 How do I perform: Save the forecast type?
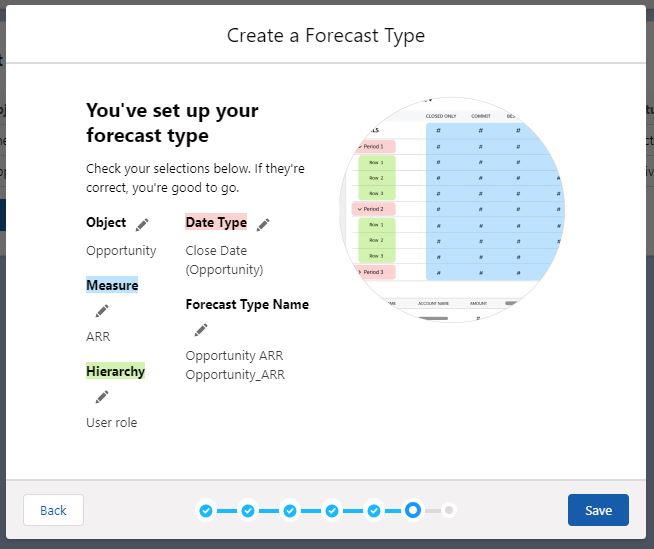click(x=598, y=510)
